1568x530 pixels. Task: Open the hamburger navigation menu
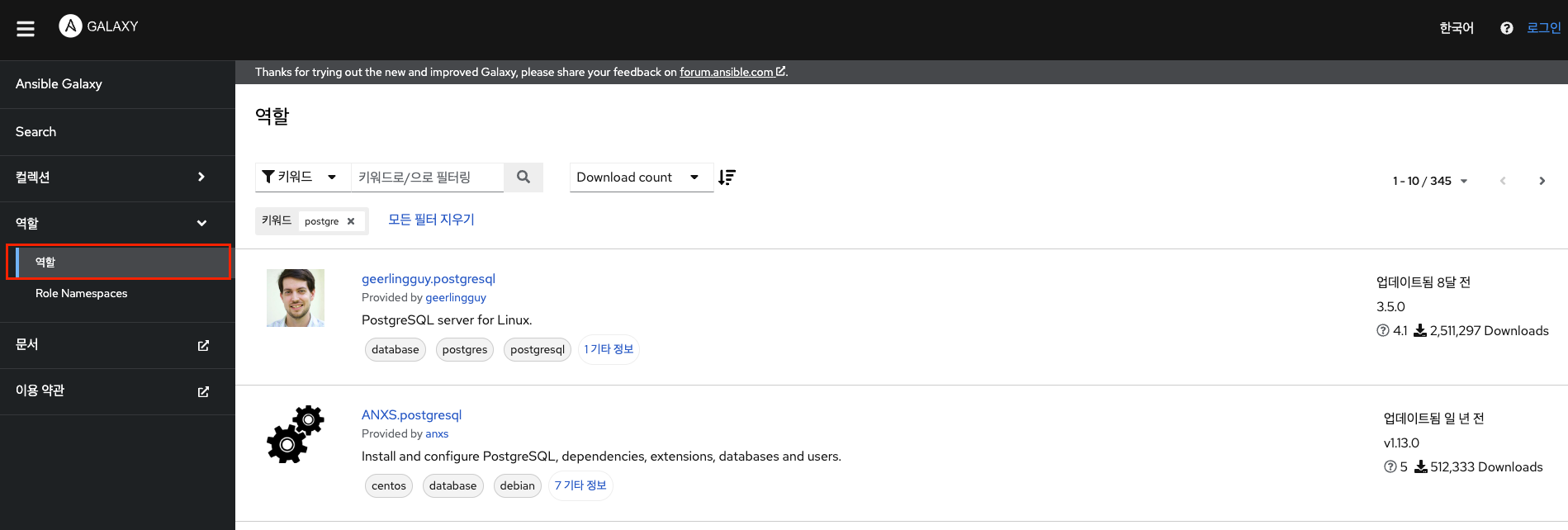tap(26, 29)
